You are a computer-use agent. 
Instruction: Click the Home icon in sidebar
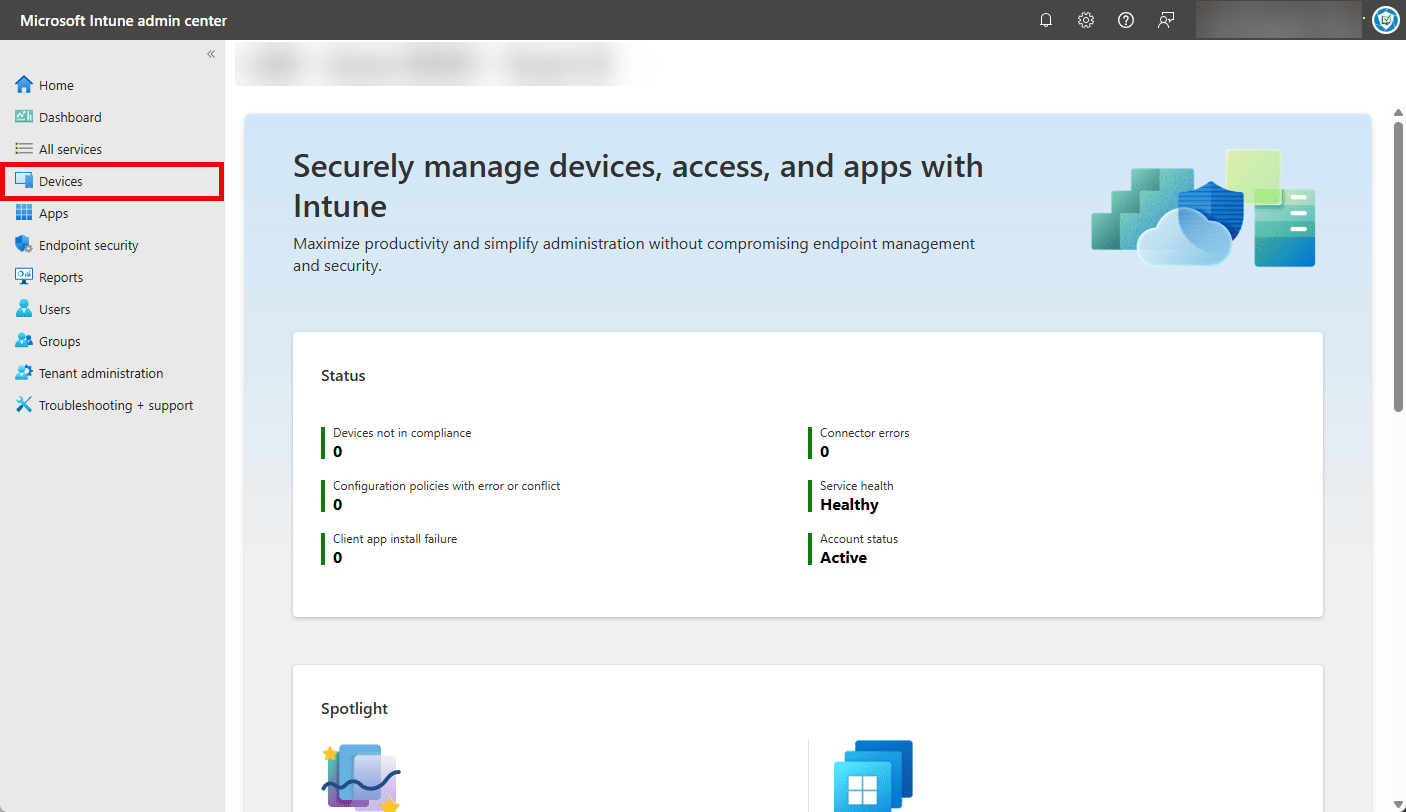24,85
